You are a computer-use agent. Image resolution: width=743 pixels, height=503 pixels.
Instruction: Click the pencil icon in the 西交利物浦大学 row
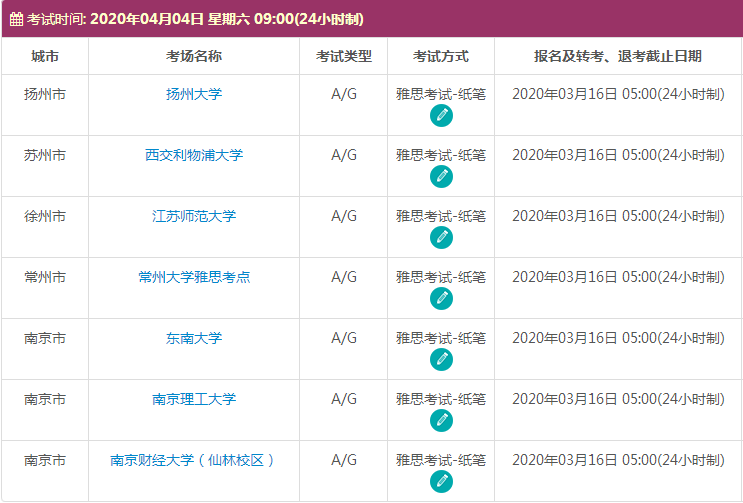click(441, 177)
